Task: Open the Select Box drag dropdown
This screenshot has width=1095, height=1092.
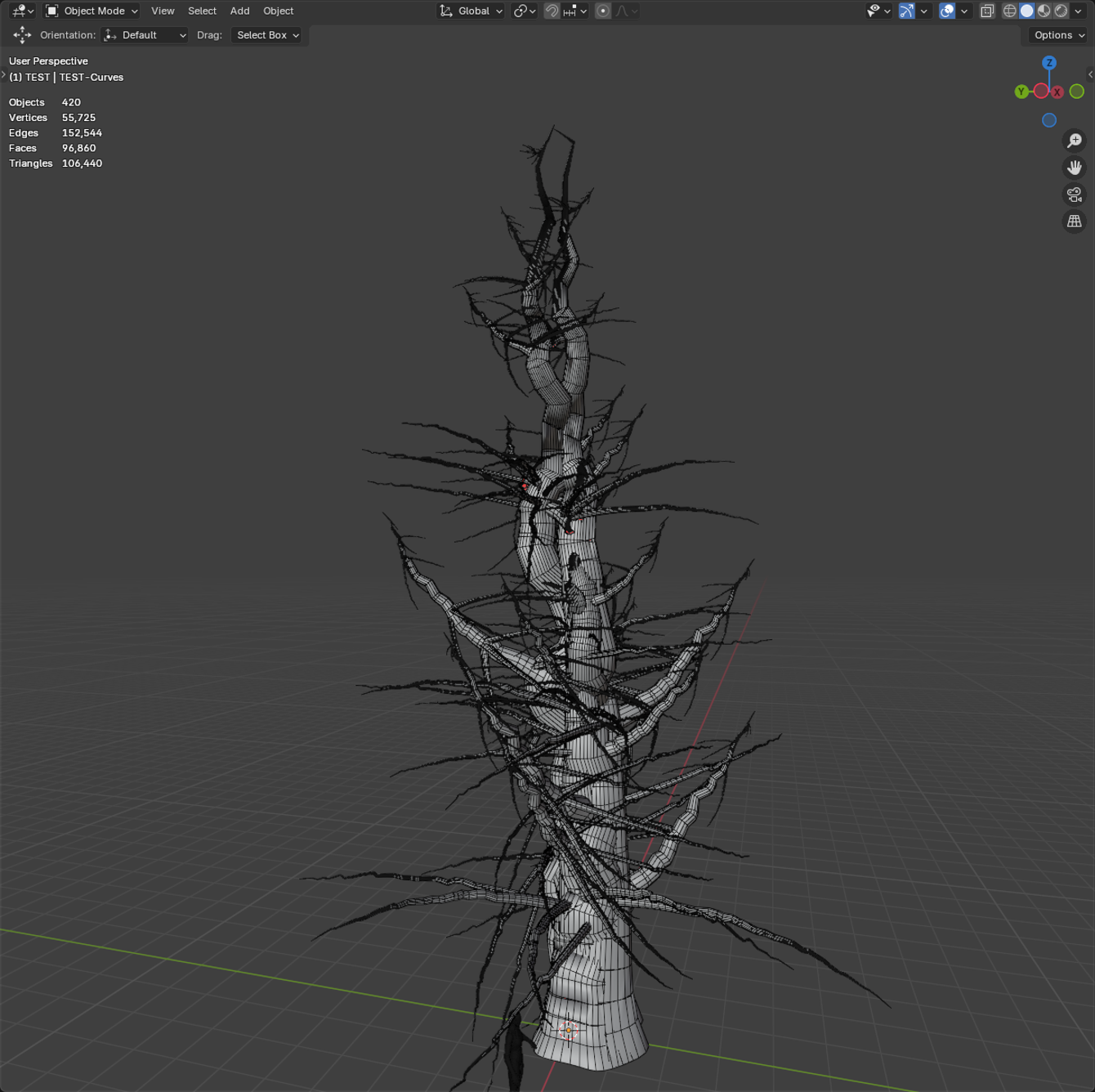Action: [x=267, y=35]
